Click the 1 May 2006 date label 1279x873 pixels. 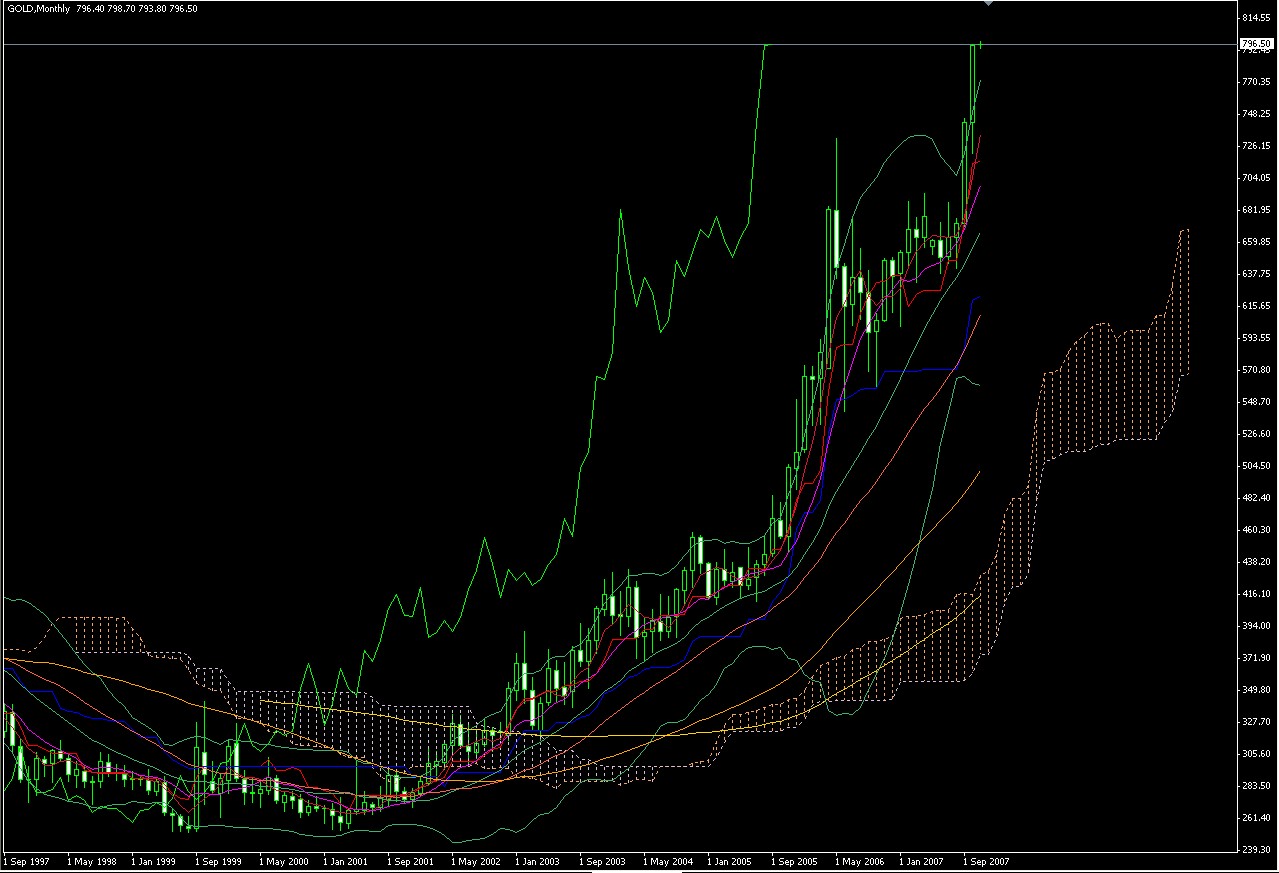pyautogui.click(x=860, y=861)
